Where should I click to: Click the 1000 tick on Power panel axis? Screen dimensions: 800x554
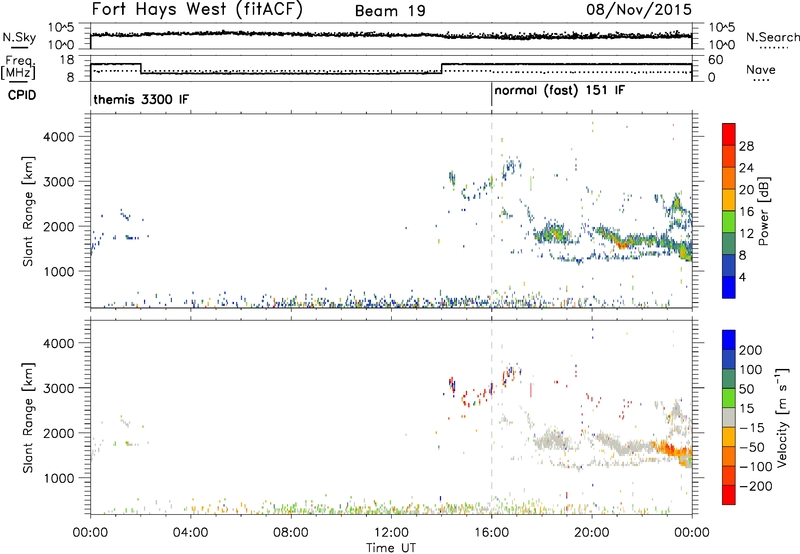tap(59, 271)
